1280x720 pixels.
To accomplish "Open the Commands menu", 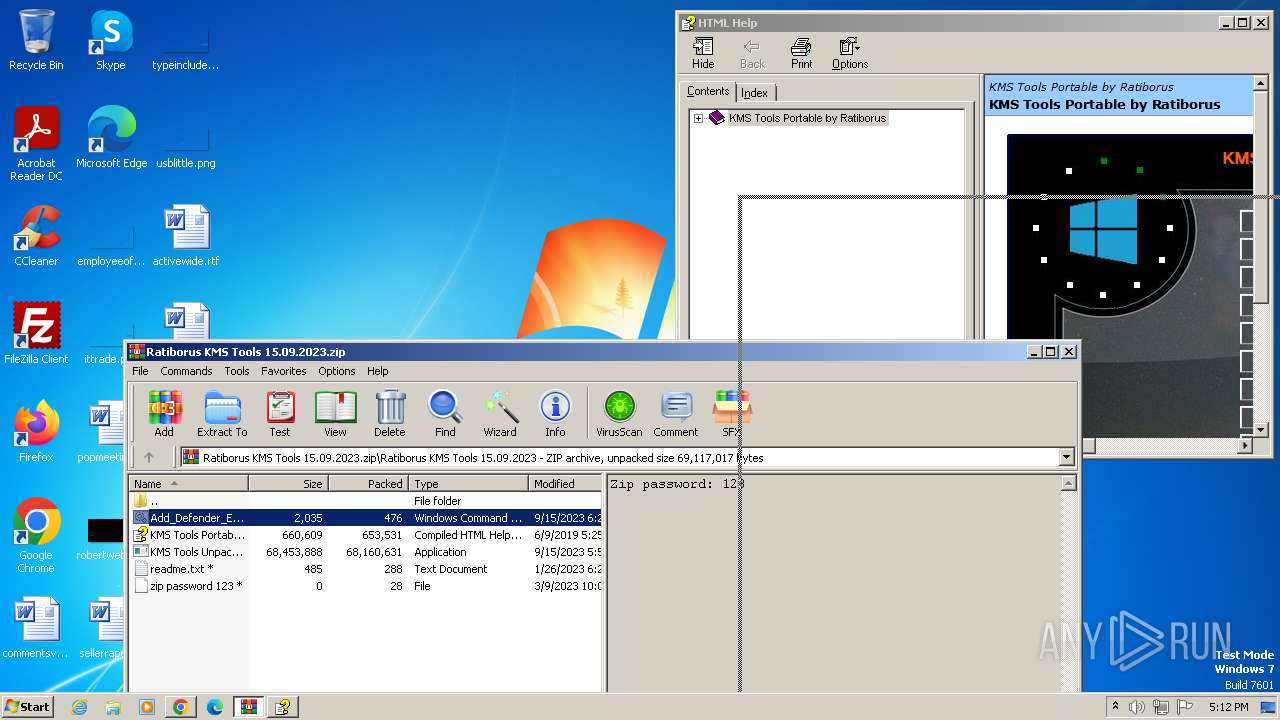I will click(x=186, y=371).
